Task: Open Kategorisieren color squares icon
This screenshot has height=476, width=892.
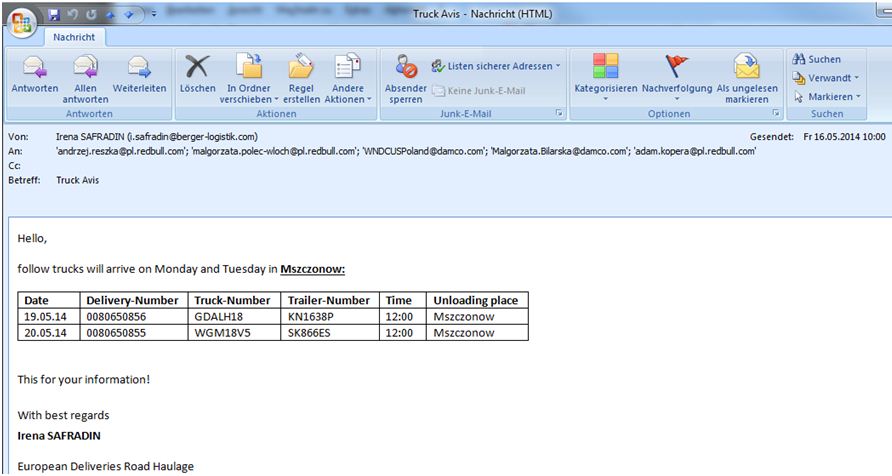Action: pos(605,65)
